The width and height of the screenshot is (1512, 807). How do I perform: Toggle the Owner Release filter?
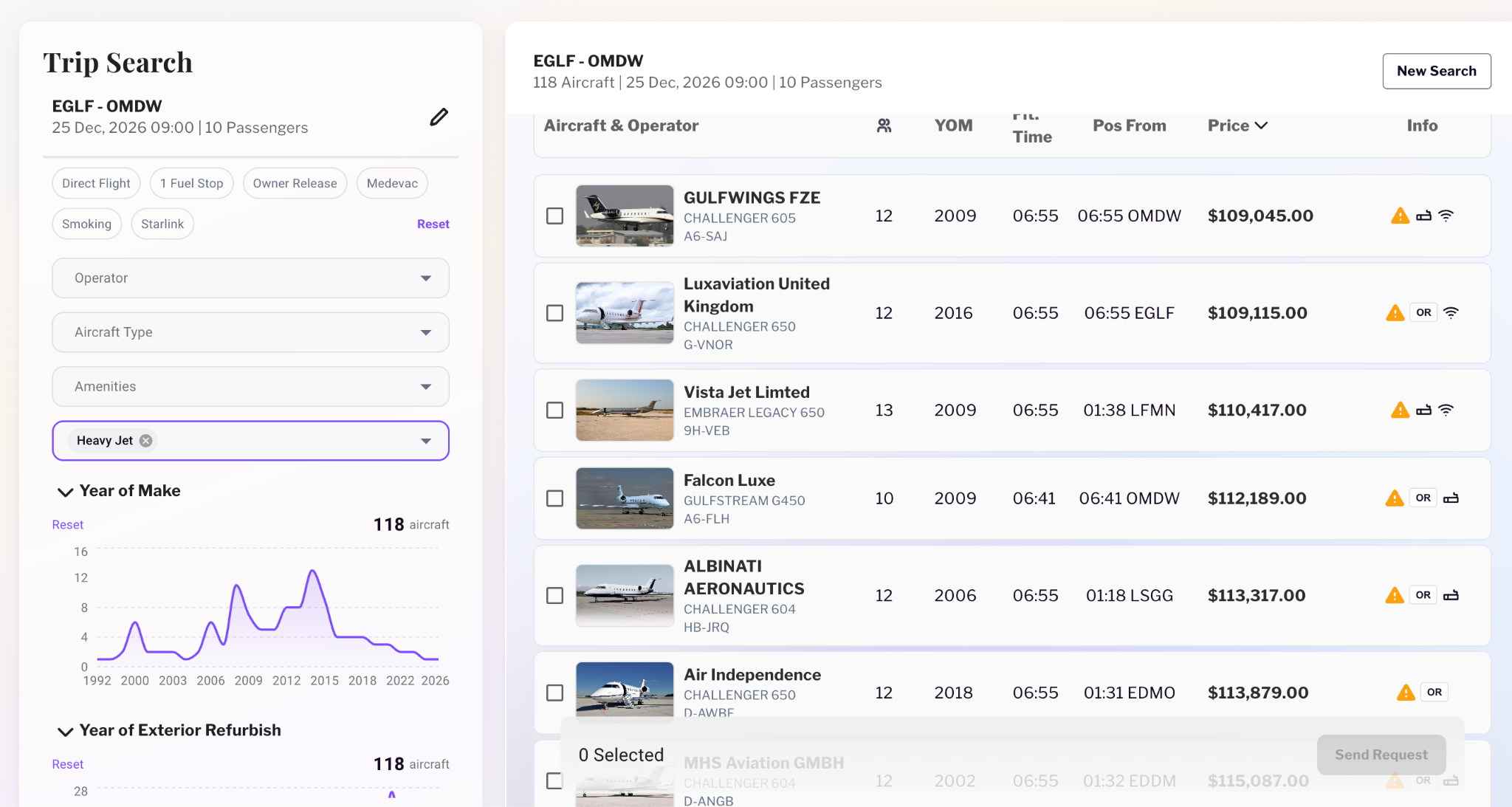295,183
